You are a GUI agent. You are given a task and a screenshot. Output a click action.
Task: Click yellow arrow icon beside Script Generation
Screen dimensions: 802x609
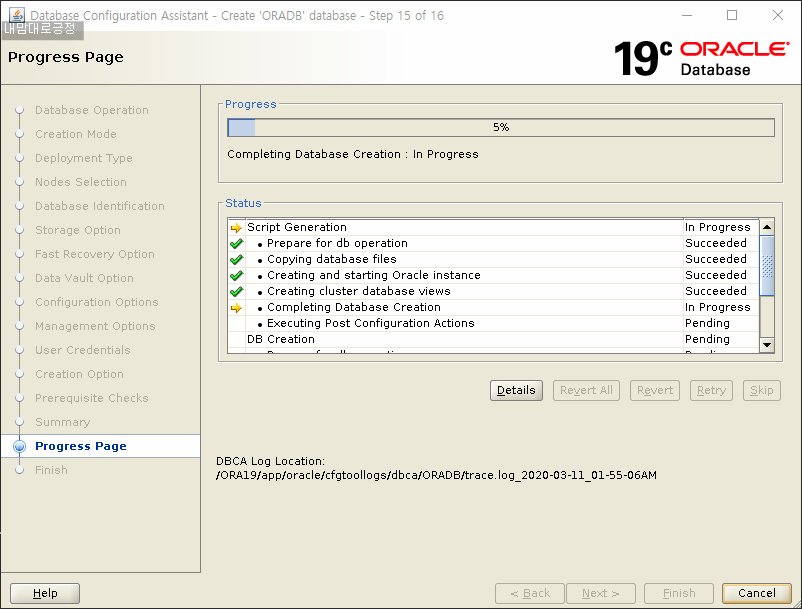coord(236,228)
